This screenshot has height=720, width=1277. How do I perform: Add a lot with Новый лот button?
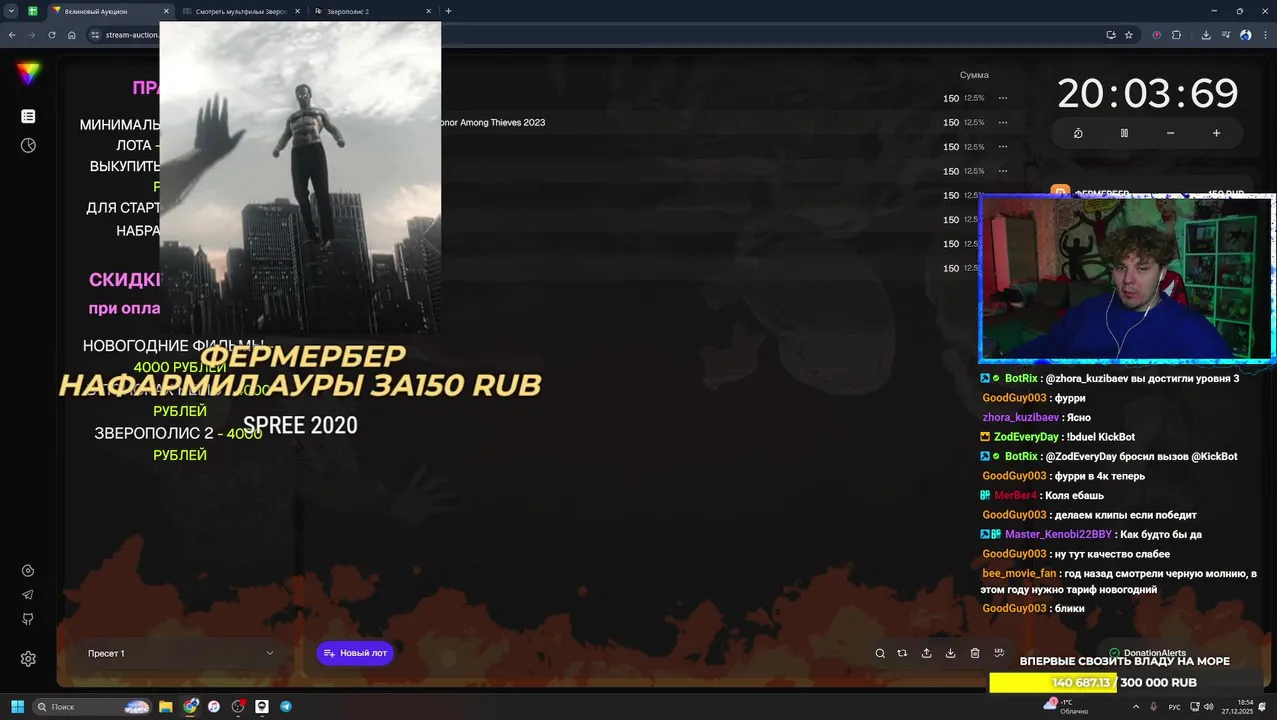click(355, 653)
